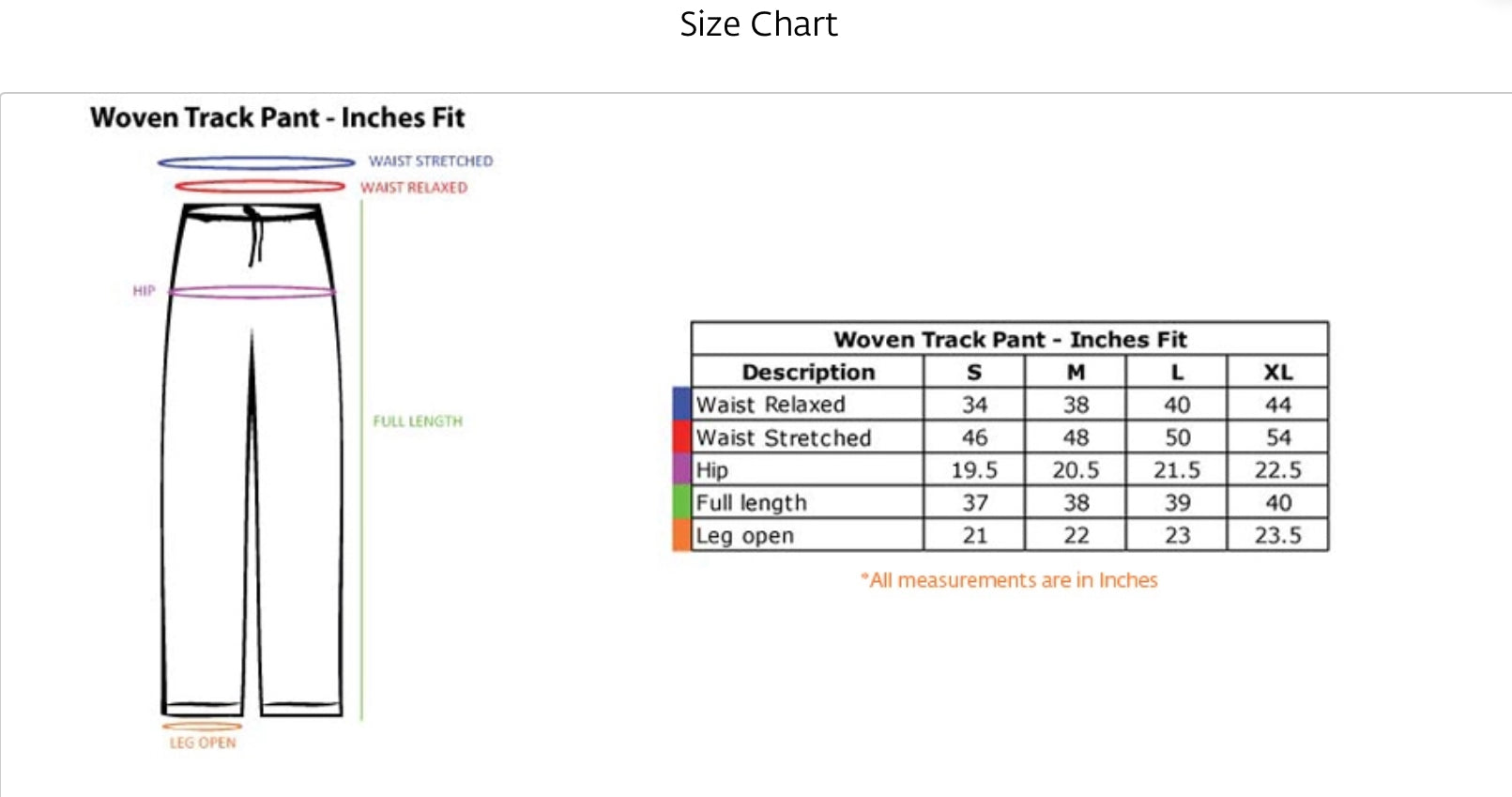Click the Woven Track Pant diagram title
Image resolution: width=1512 pixels, height=797 pixels.
click(x=278, y=118)
